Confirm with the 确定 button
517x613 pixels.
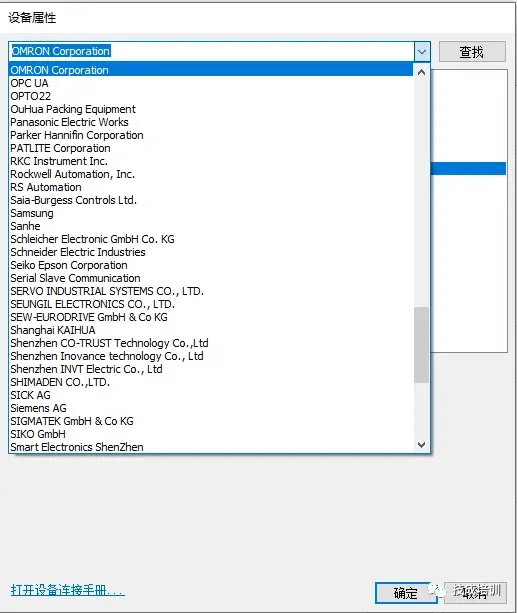405,593
